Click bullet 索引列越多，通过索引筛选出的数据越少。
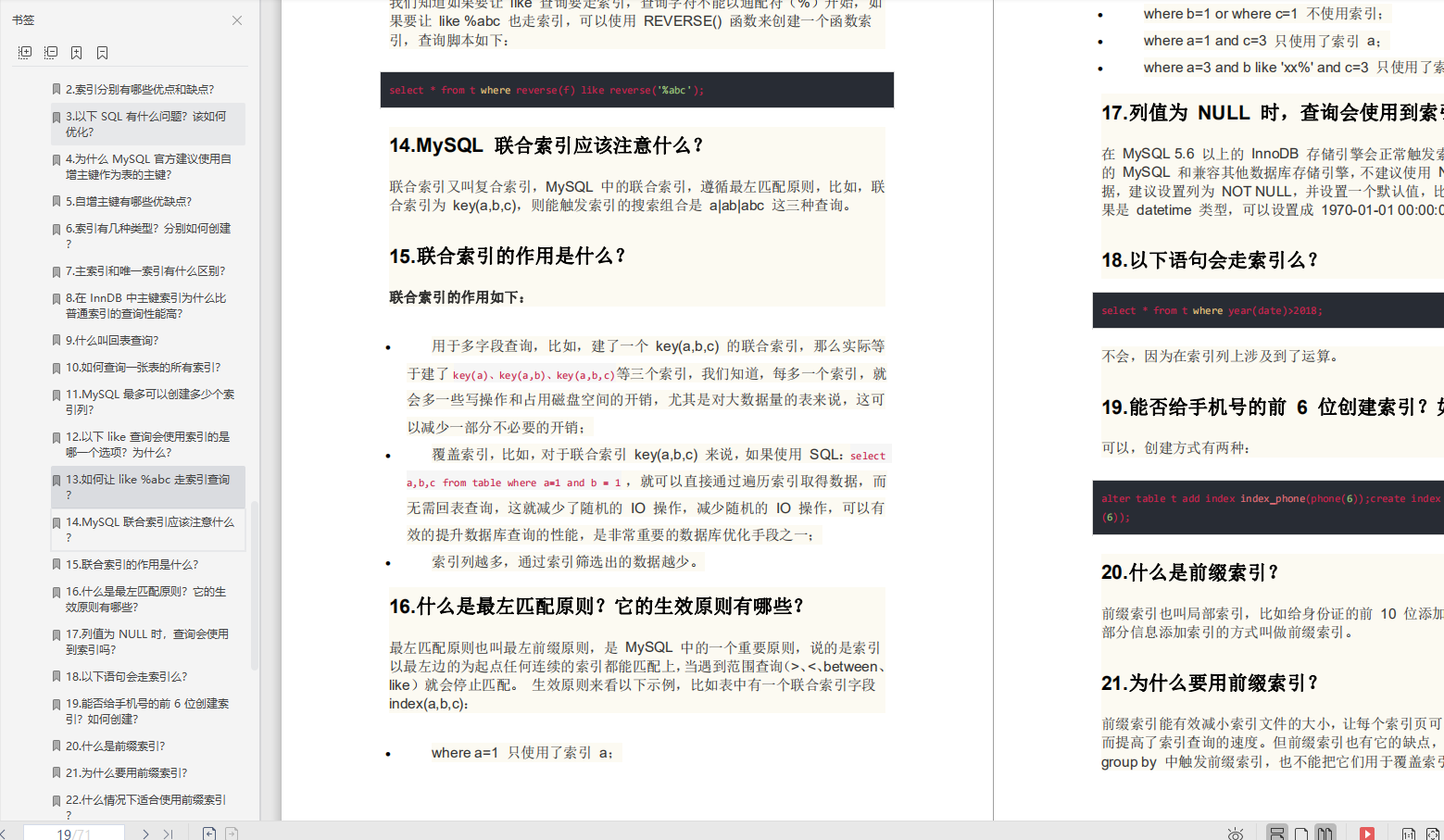The image size is (1444, 840). [568, 562]
